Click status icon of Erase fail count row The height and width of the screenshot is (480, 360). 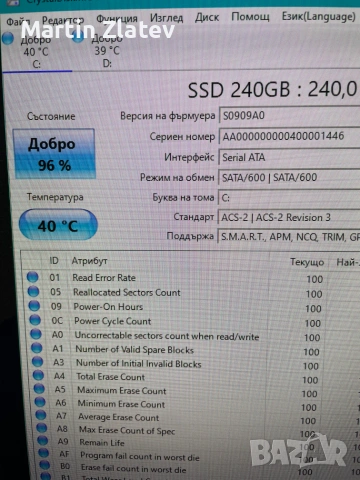click(45, 465)
